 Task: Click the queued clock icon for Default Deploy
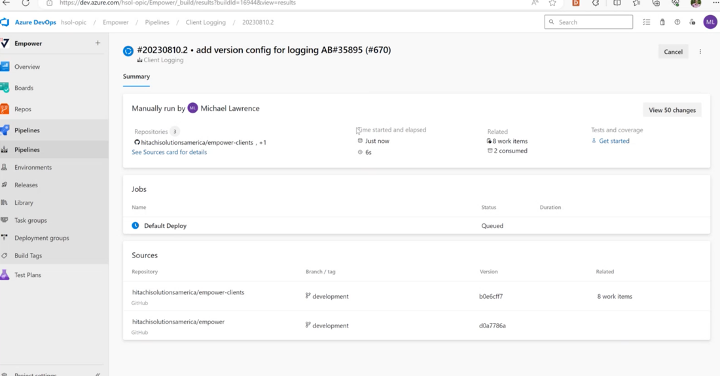point(135,225)
